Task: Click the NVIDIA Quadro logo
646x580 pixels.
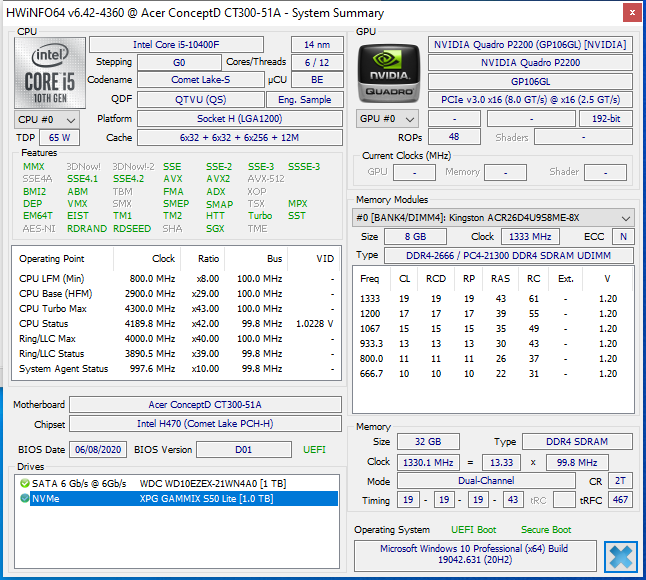Action: pos(386,71)
